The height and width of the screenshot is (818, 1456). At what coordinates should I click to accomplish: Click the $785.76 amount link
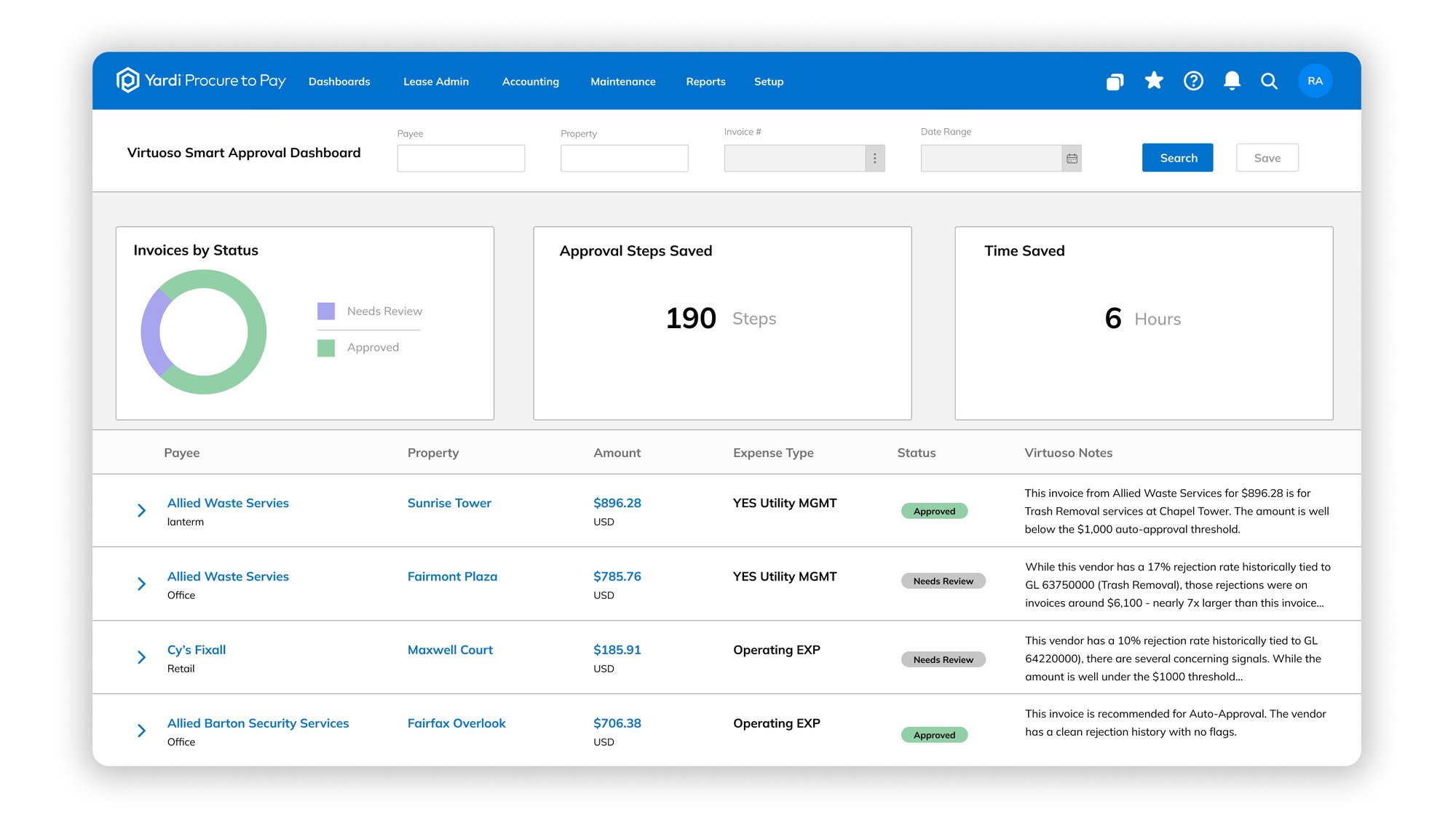pos(617,576)
